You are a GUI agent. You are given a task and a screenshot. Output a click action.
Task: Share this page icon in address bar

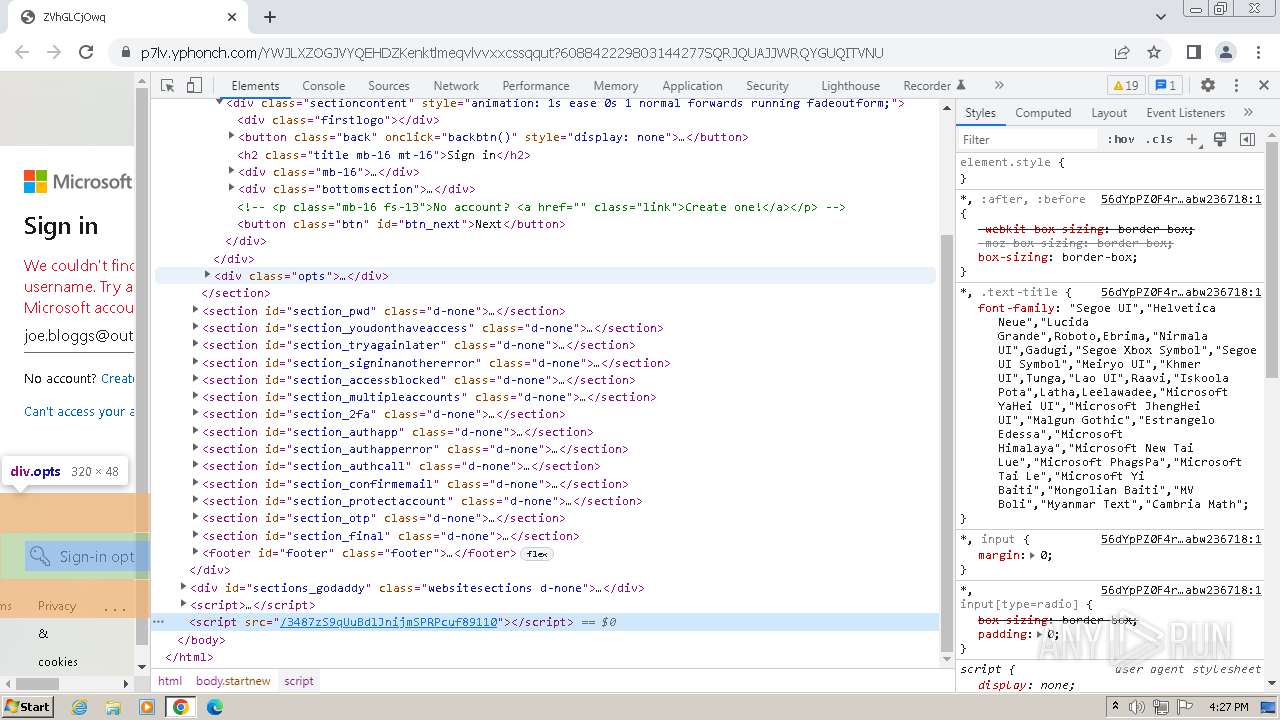pyautogui.click(x=1122, y=53)
